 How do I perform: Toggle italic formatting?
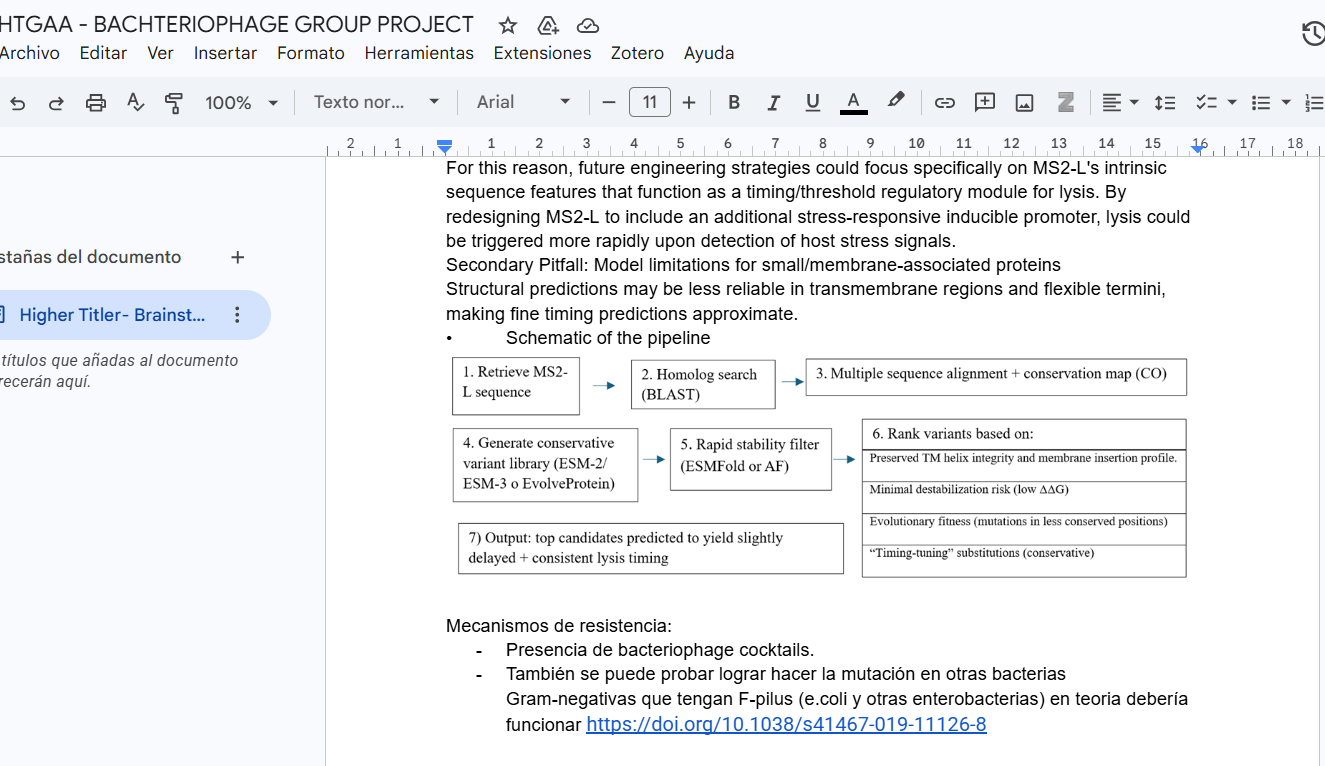(x=773, y=102)
